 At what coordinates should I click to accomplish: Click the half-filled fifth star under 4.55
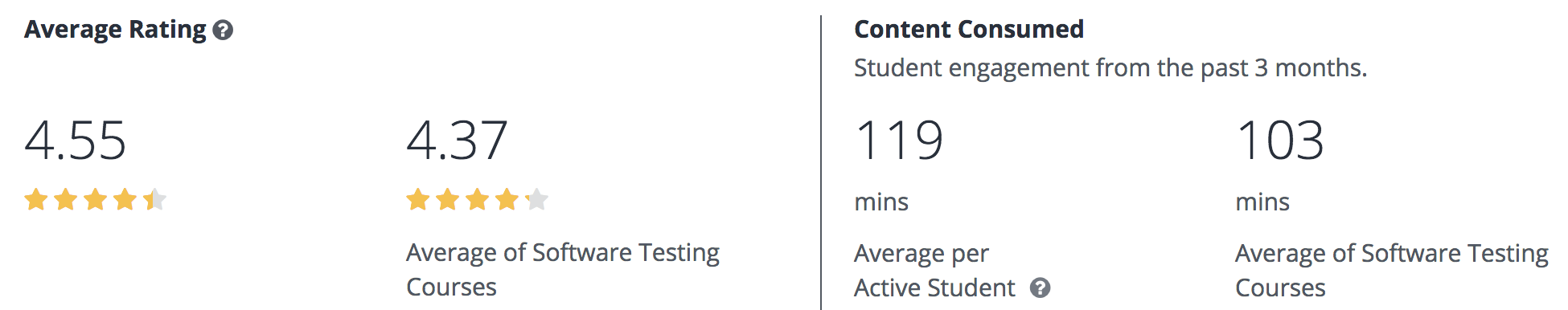(155, 199)
